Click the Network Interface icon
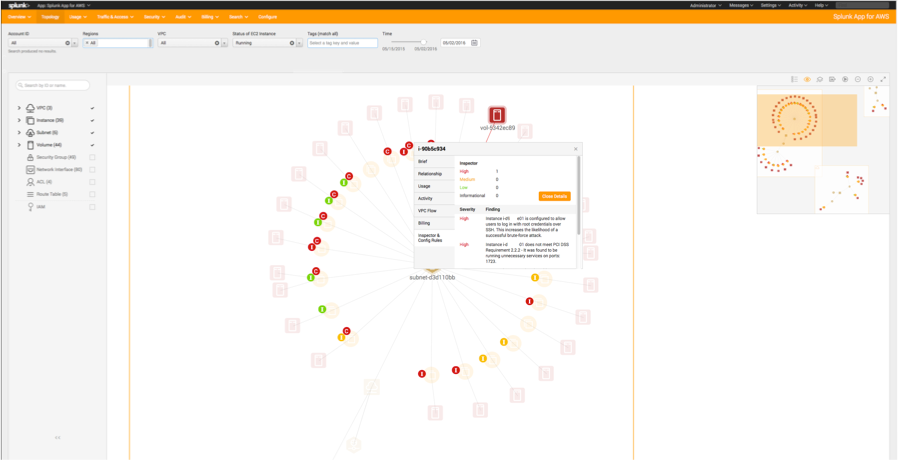This screenshot has width=898, height=460. click(x=31, y=170)
